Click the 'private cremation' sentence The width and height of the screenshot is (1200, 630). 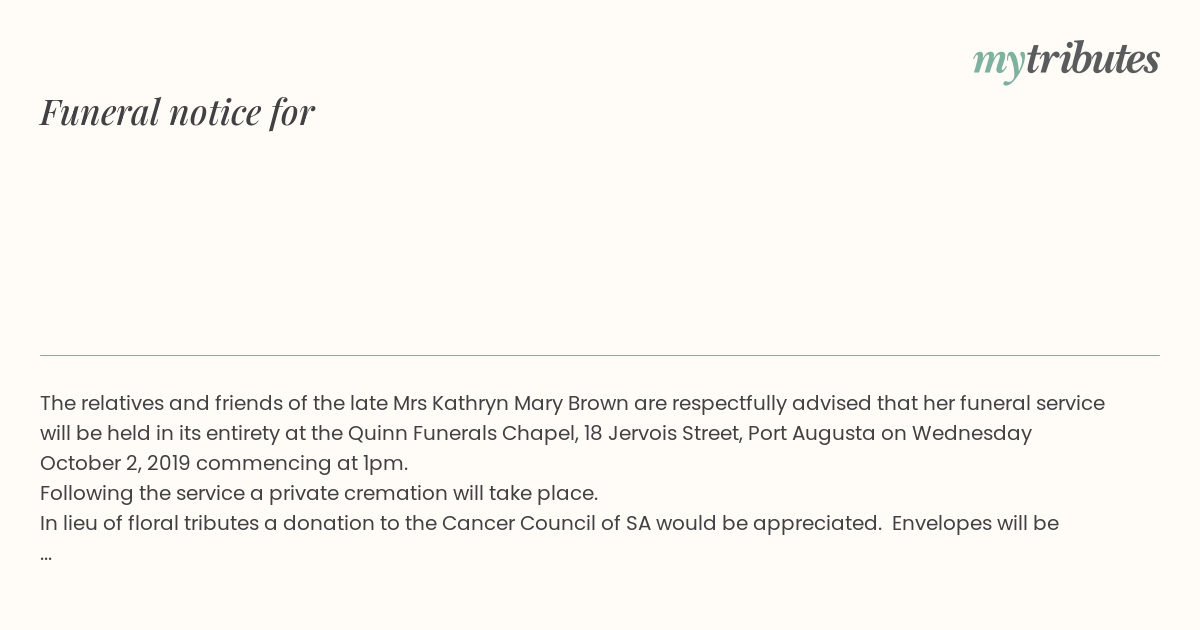[319, 494]
